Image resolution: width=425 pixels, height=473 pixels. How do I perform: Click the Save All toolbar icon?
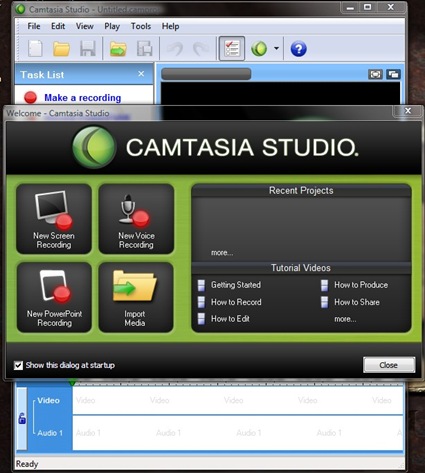[145, 49]
